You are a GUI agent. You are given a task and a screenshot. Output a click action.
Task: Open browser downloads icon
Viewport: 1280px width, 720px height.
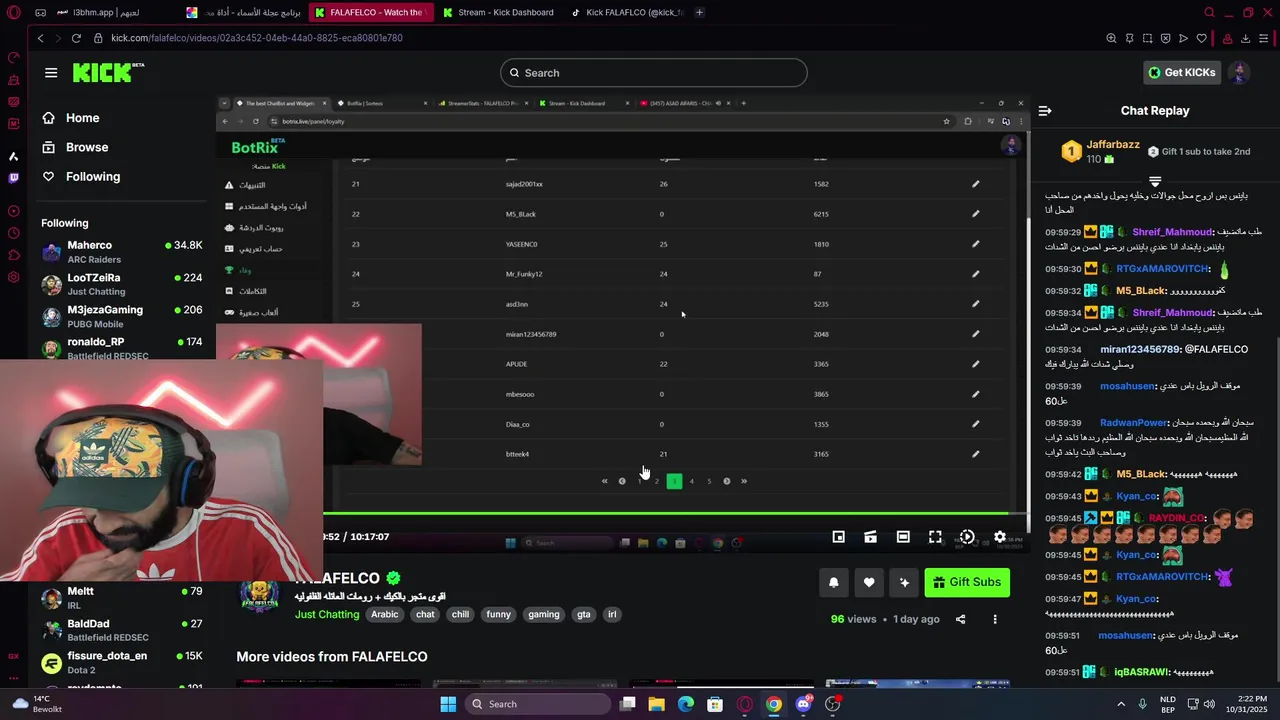click(1246, 38)
